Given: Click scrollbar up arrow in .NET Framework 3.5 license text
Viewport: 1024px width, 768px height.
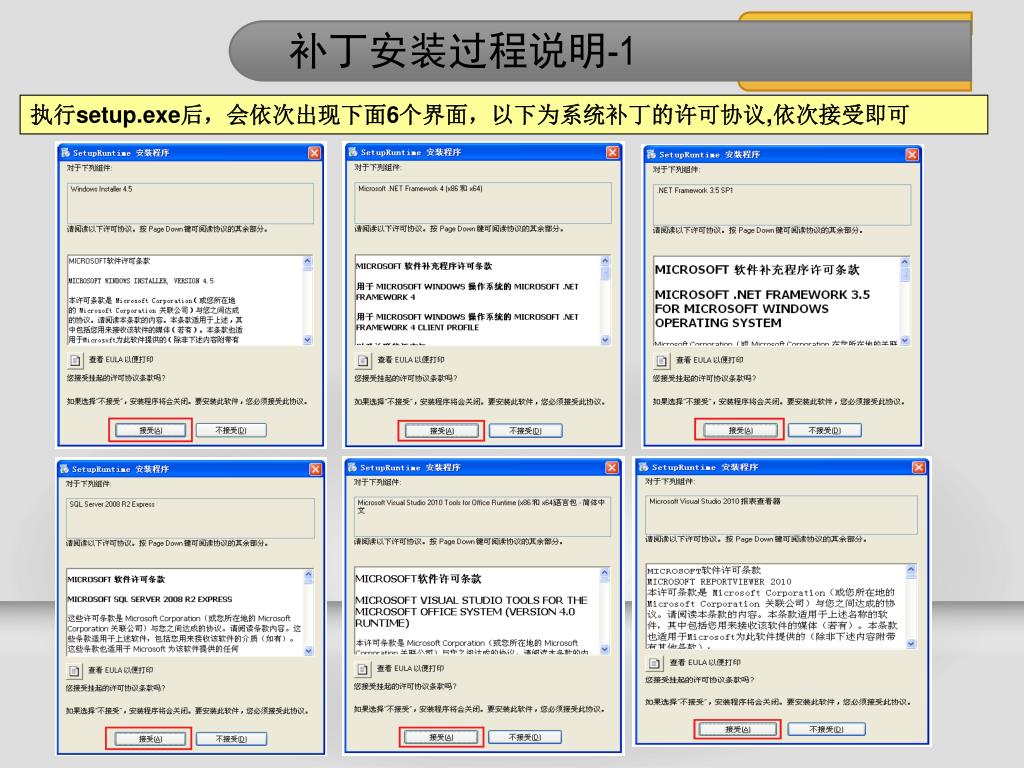Looking at the screenshot, I should click(x=904, y=263).
